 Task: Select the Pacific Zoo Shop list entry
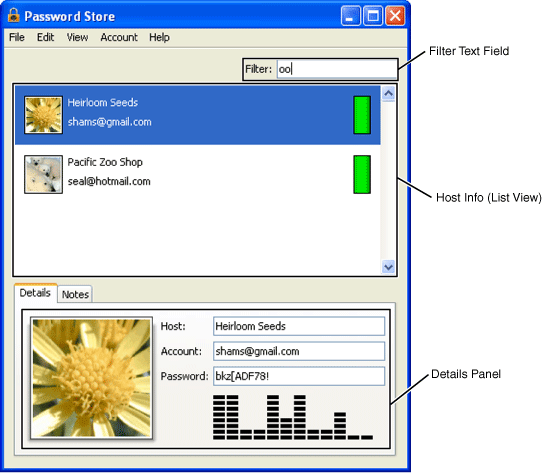[x=197, y=174]
